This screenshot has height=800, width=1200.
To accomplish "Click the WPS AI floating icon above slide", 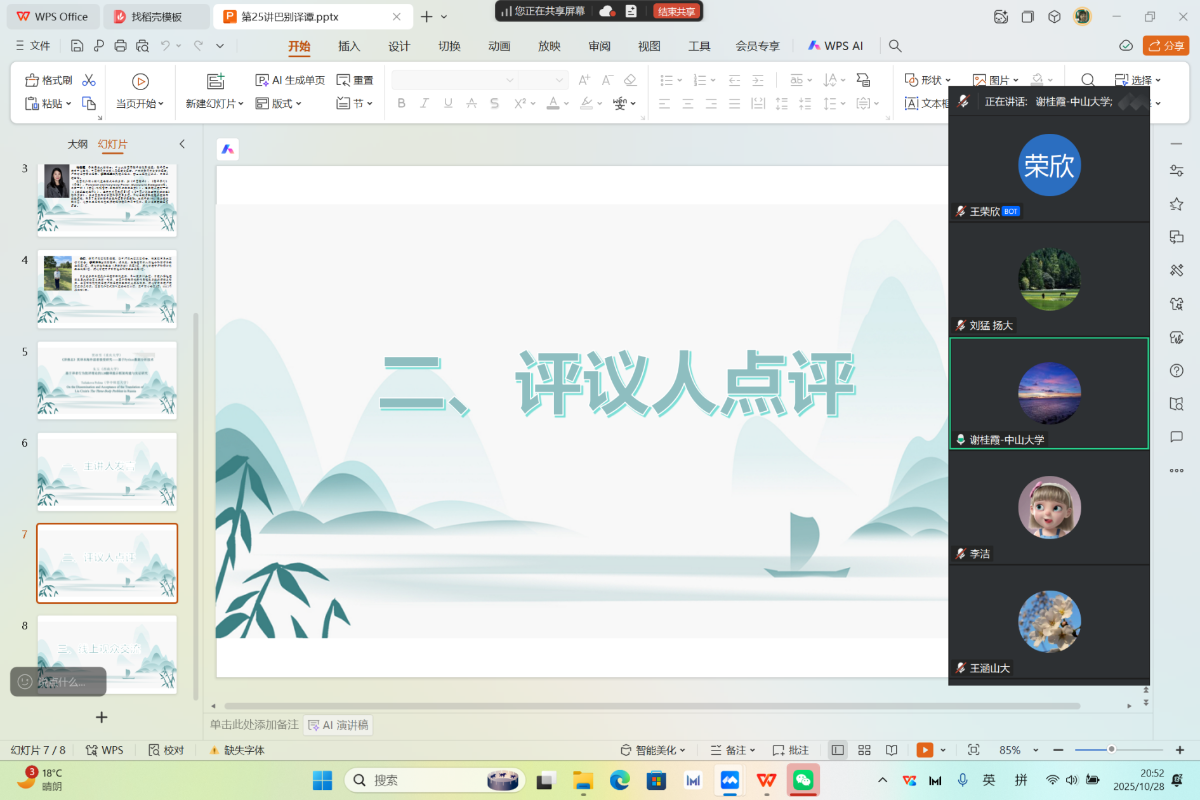I will point(228,149).
